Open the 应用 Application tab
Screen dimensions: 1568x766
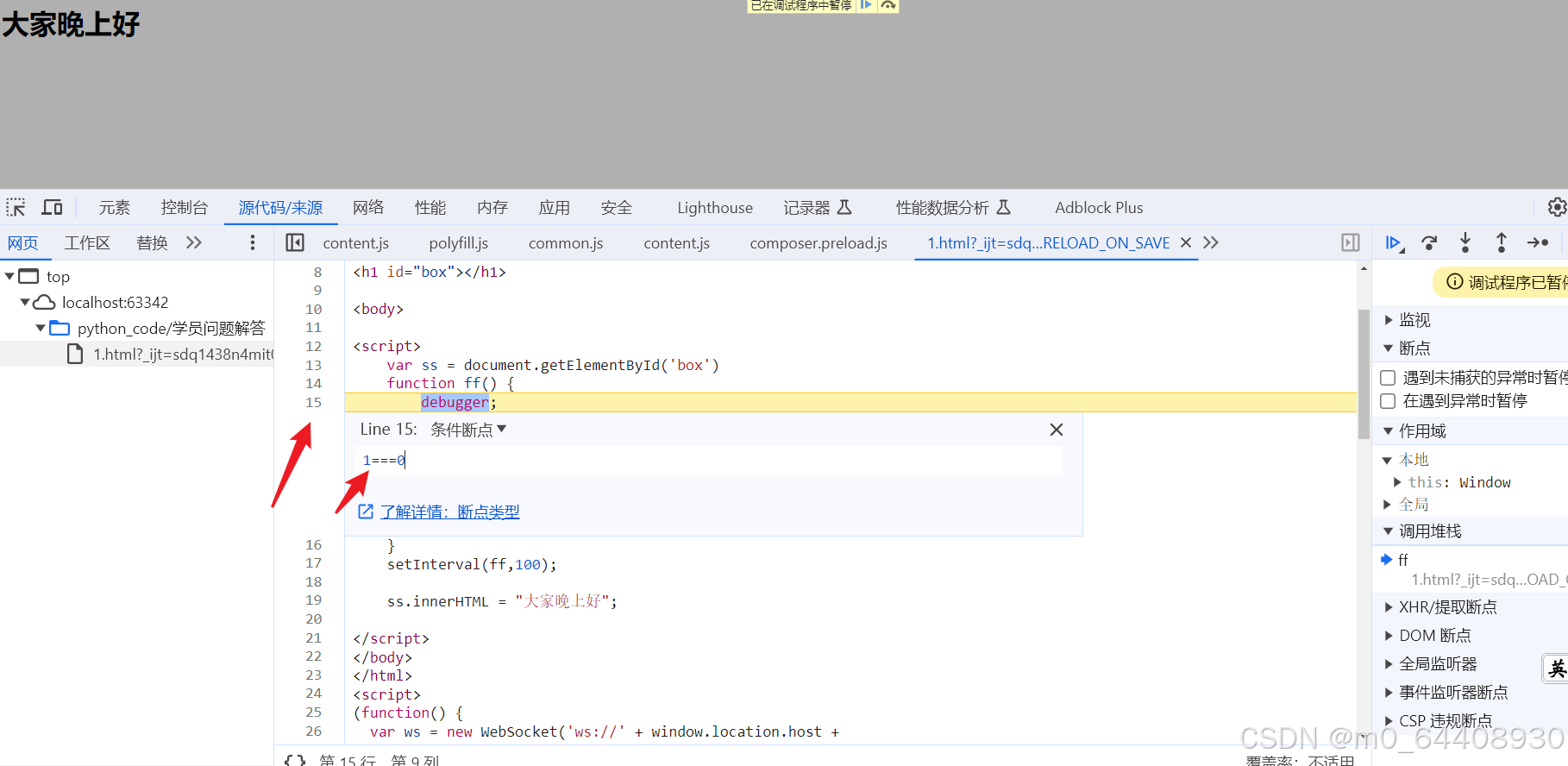(555, 207)
